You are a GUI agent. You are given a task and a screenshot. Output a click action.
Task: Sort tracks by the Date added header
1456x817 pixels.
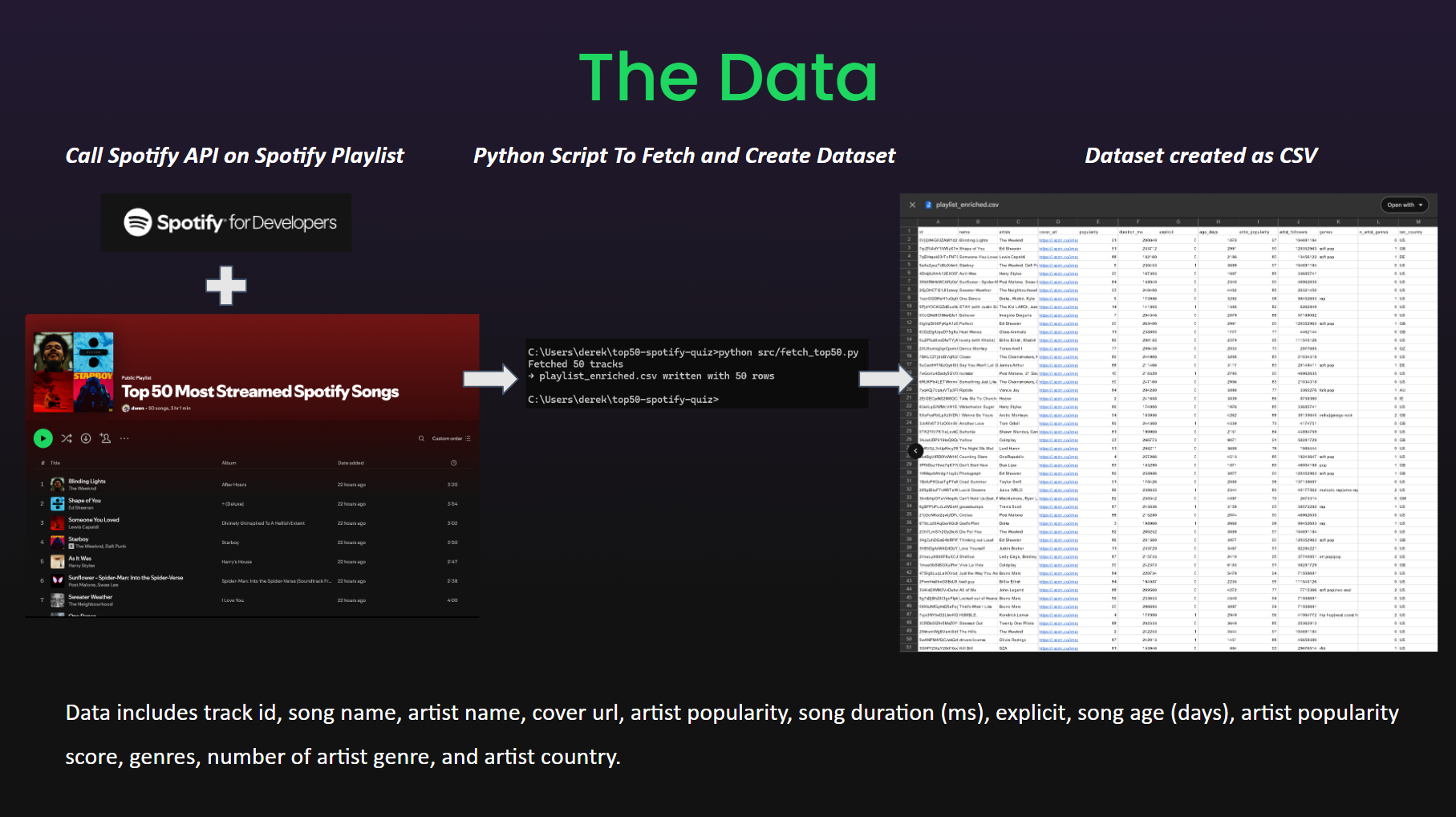coord(351,462)
